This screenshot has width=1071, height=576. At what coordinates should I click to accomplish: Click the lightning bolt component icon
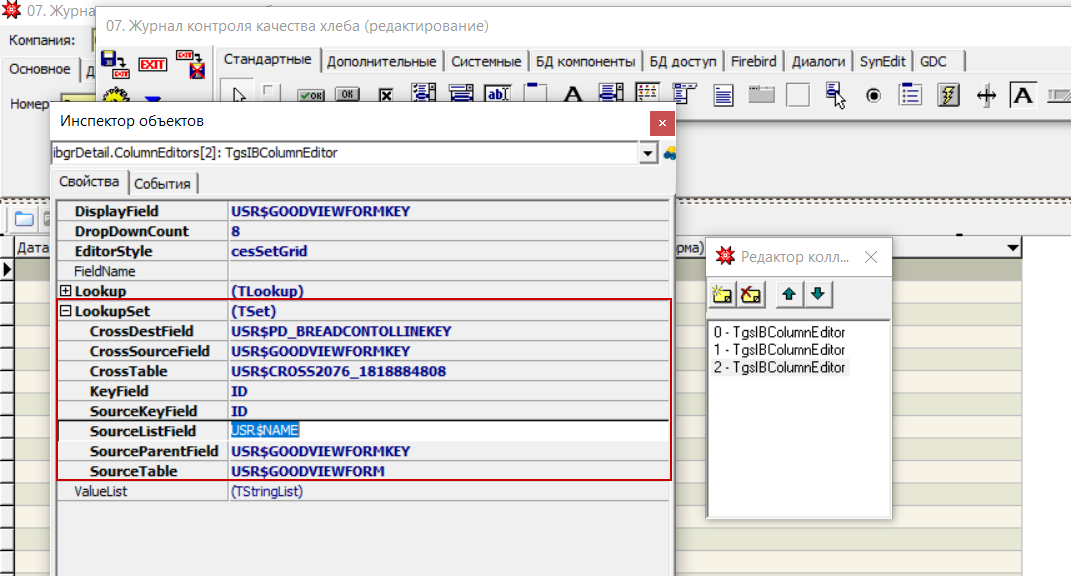[x=948, y=95]
